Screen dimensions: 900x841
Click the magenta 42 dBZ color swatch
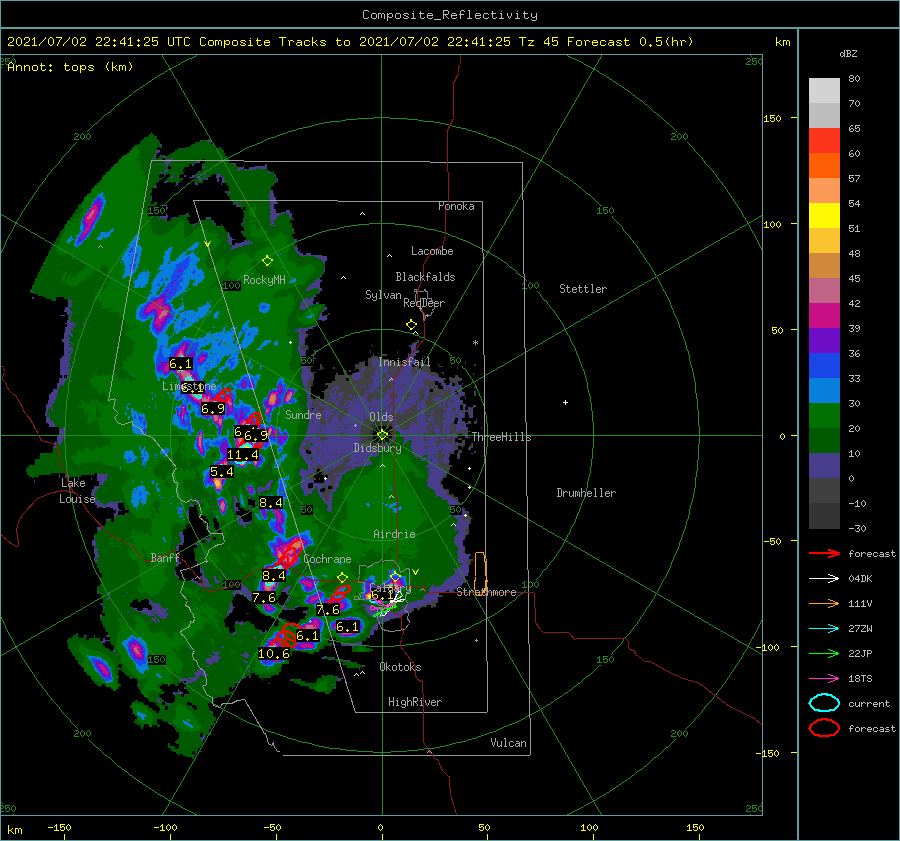click(x=824, y=316)
